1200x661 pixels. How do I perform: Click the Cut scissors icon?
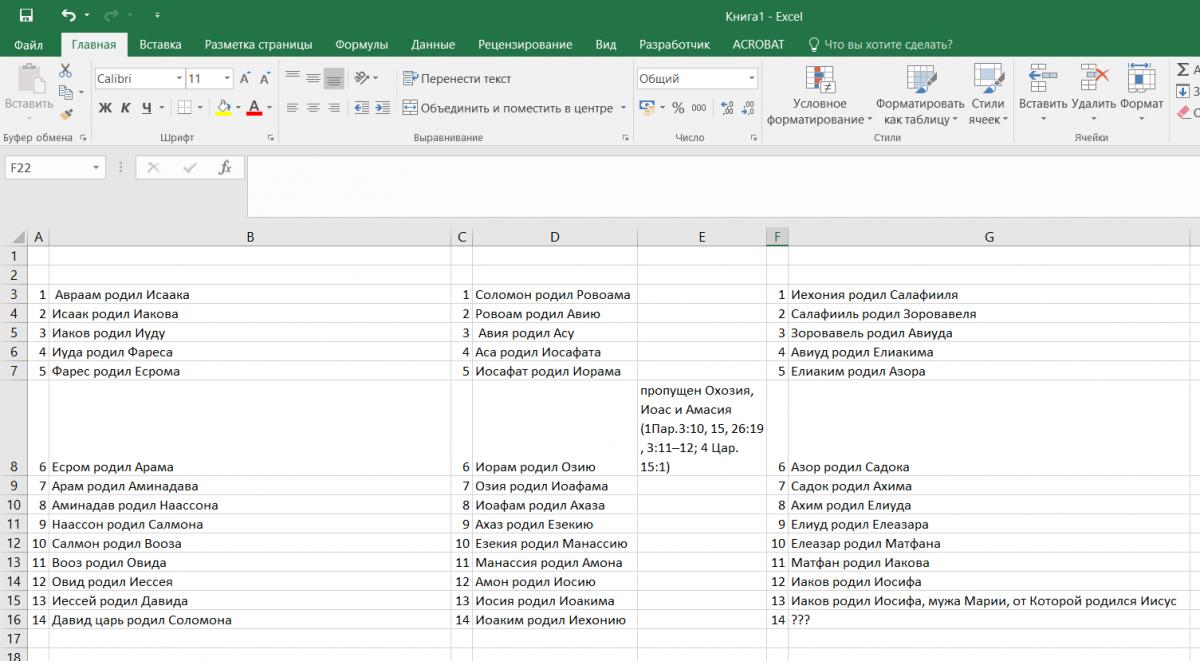click(65, 71)
